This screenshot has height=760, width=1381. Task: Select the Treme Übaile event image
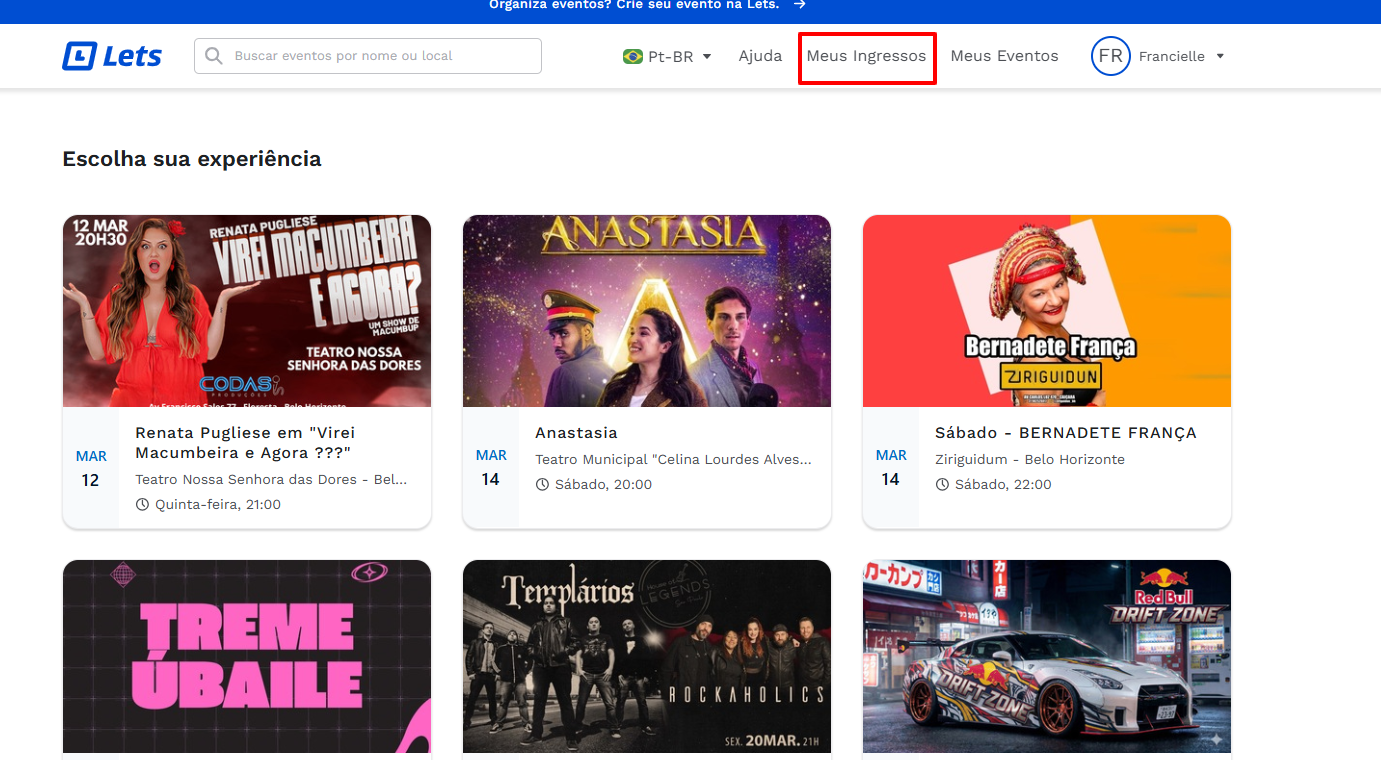[x=247, y=656]
